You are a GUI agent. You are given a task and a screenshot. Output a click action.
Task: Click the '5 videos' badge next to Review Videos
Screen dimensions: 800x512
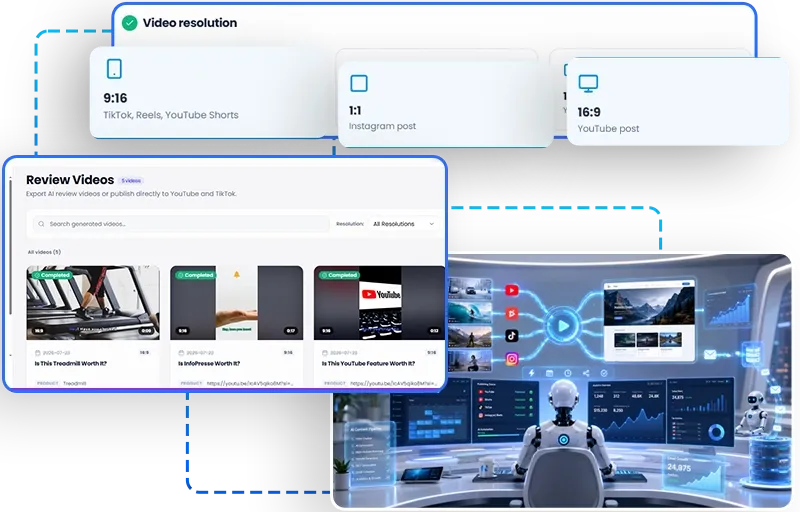tap(131, 181)
